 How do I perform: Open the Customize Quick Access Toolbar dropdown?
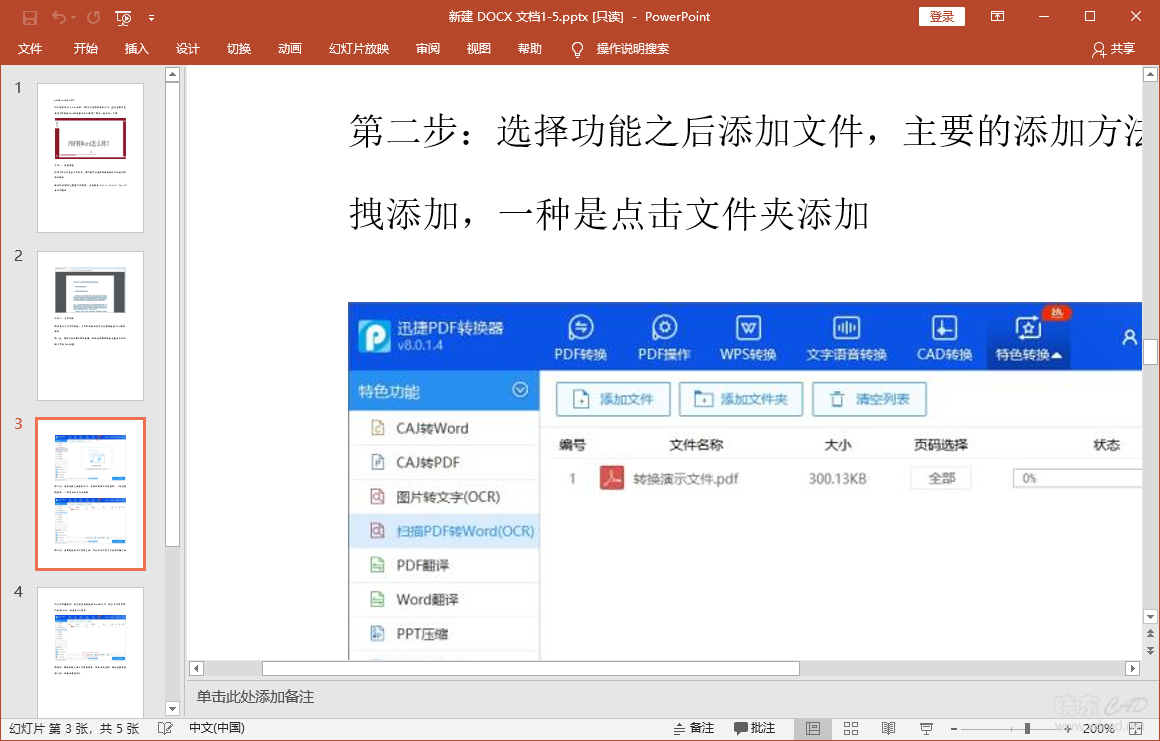(152, 18)
